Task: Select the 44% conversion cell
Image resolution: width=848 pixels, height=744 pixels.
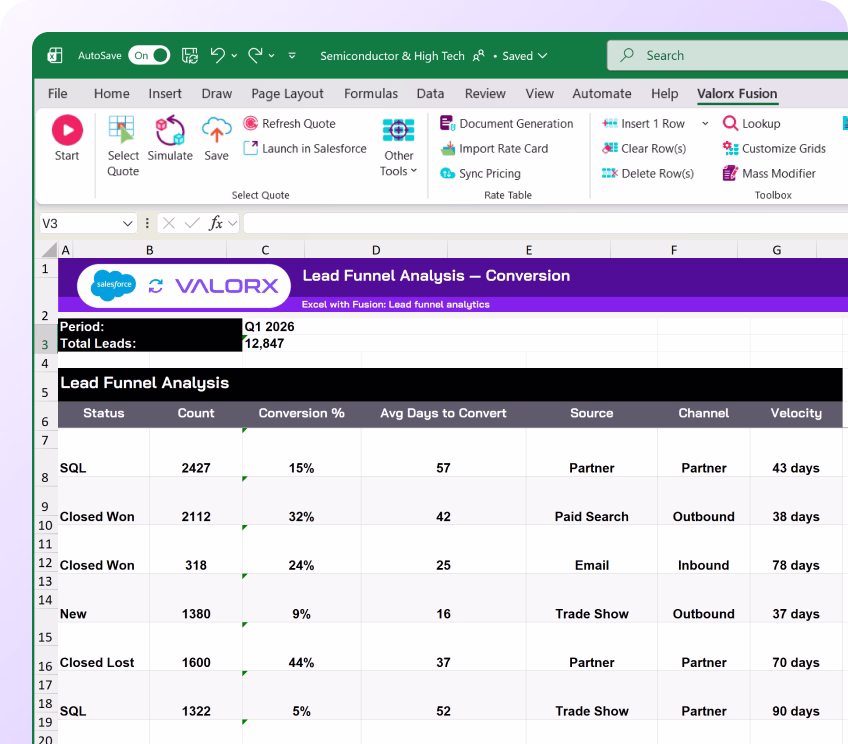Action: point(301,662)
